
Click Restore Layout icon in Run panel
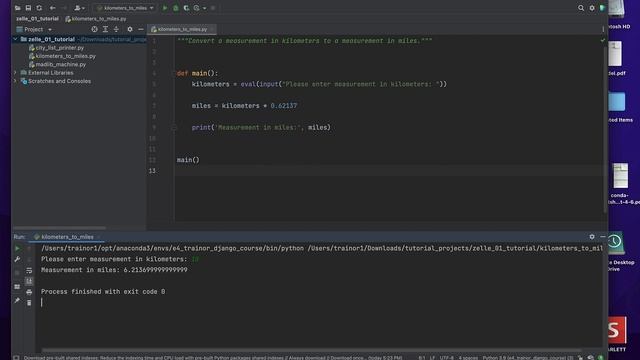(17, 287)
